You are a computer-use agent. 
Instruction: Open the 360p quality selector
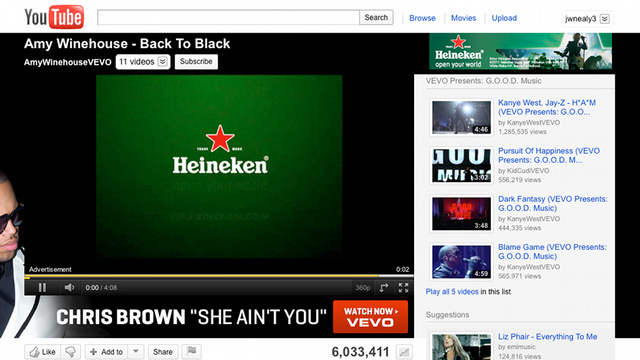[362, 288]
